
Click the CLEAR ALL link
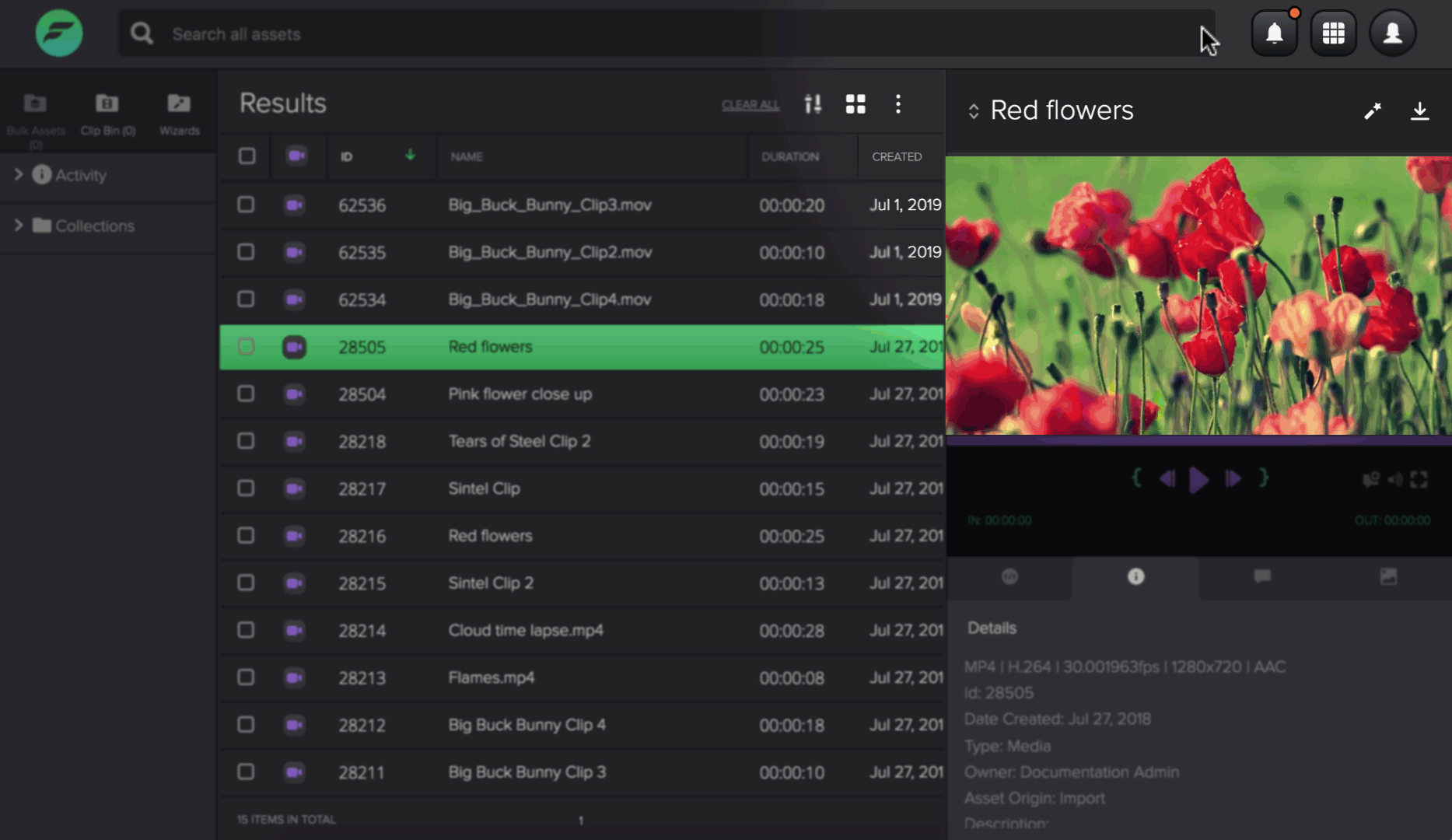[x=750, y=105]
